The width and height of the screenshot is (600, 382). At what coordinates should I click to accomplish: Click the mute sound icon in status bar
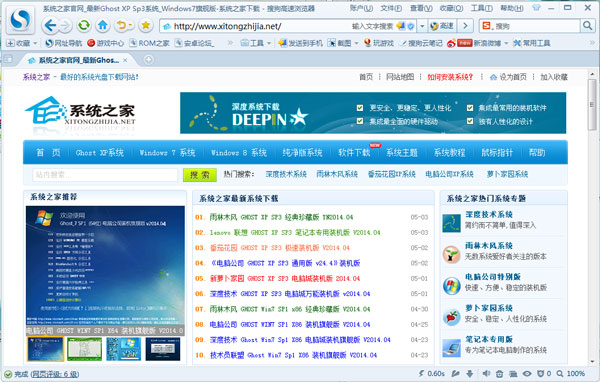click(486, 373)
